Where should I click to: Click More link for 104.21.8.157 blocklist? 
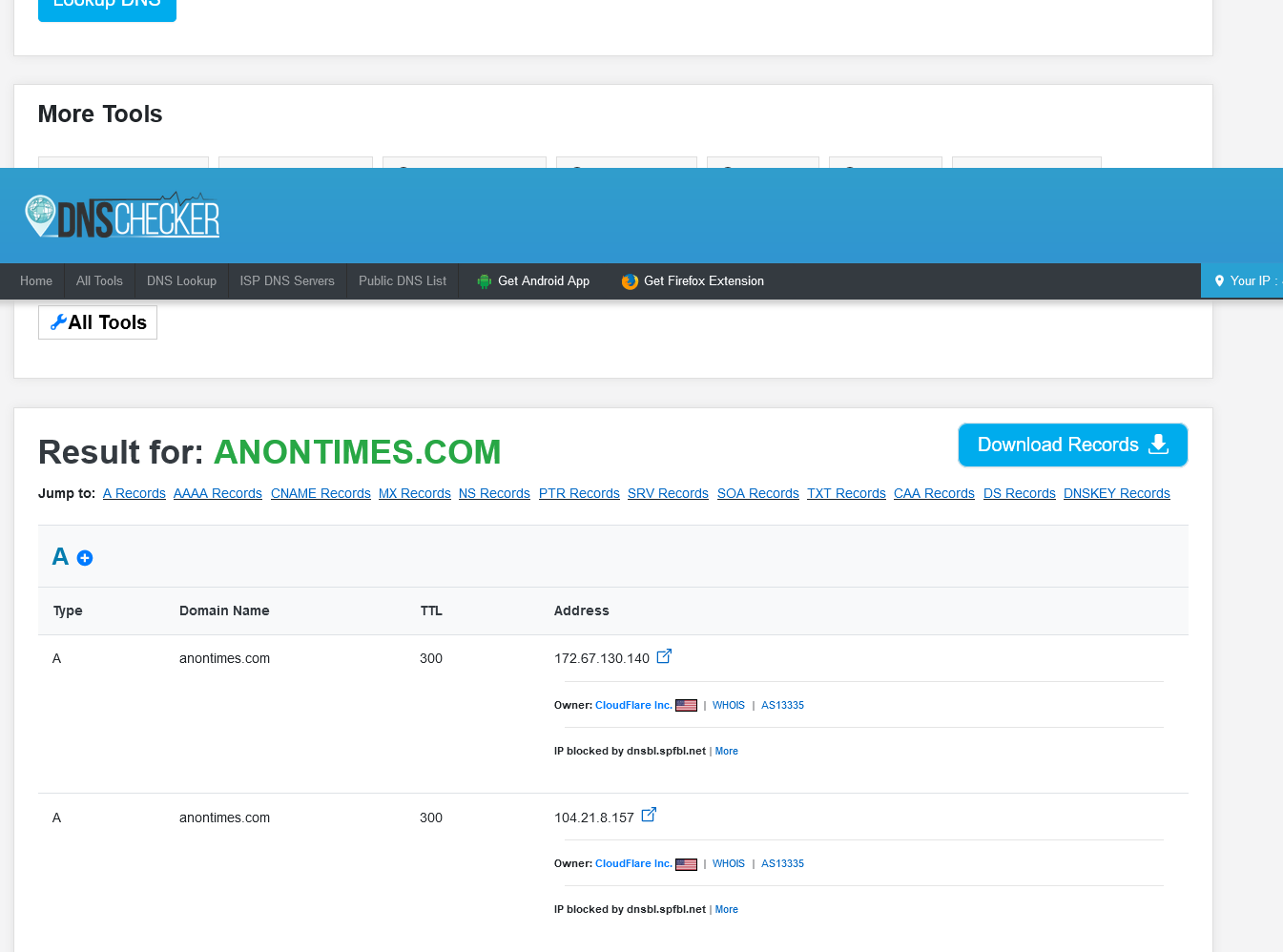click(727, 910)
